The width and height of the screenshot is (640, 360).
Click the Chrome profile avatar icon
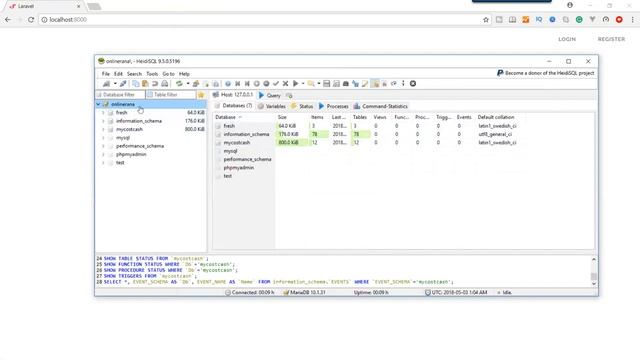(570, 5)
